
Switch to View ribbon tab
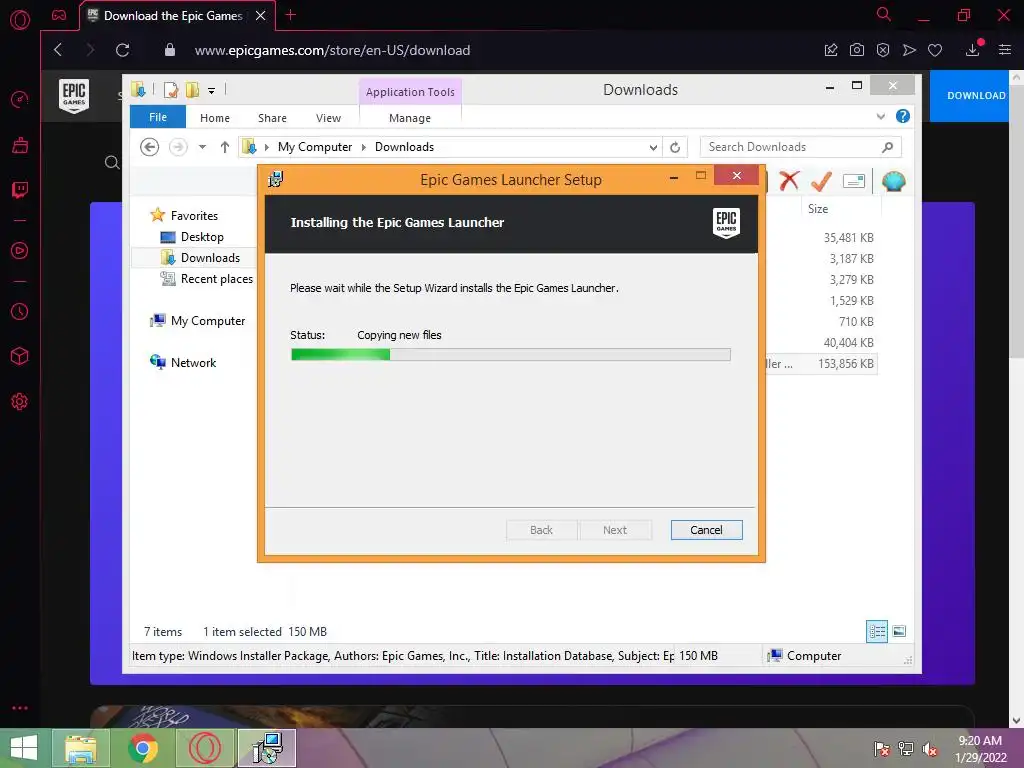point(328,118)
